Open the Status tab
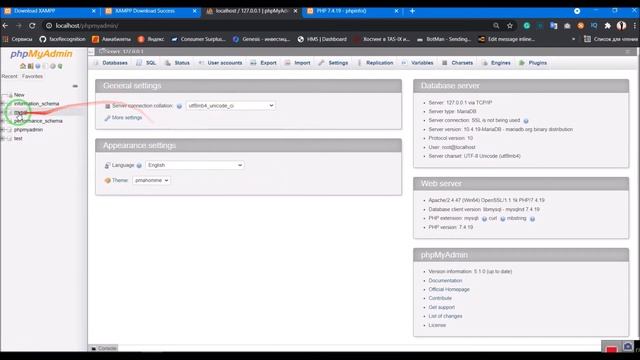This screenshot has height=360, width=640. point(177,63)
